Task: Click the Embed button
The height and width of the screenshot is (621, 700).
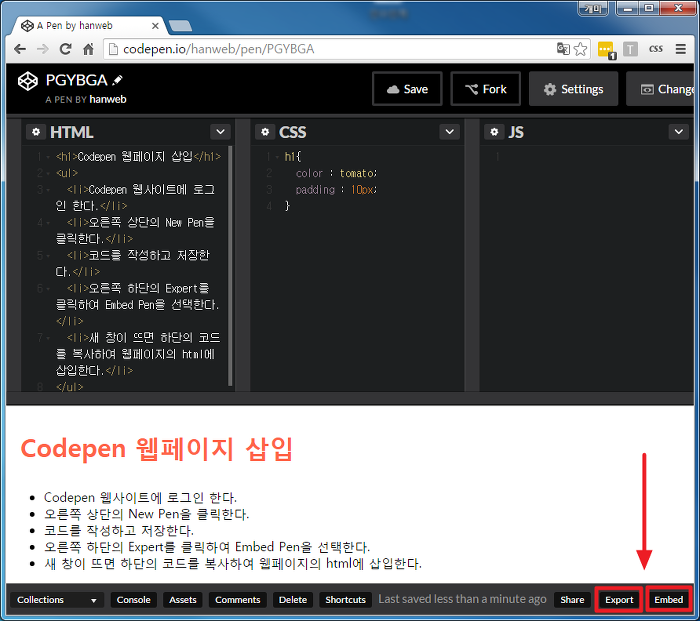Action: [x=669, y=600]
